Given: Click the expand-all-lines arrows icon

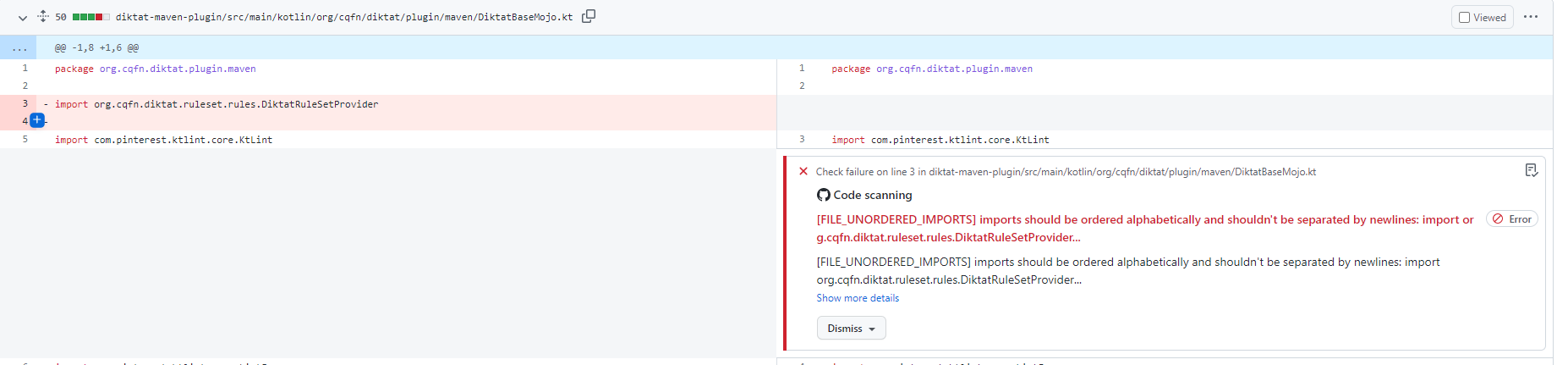Looking at the screenshot, I should point(42,16).
